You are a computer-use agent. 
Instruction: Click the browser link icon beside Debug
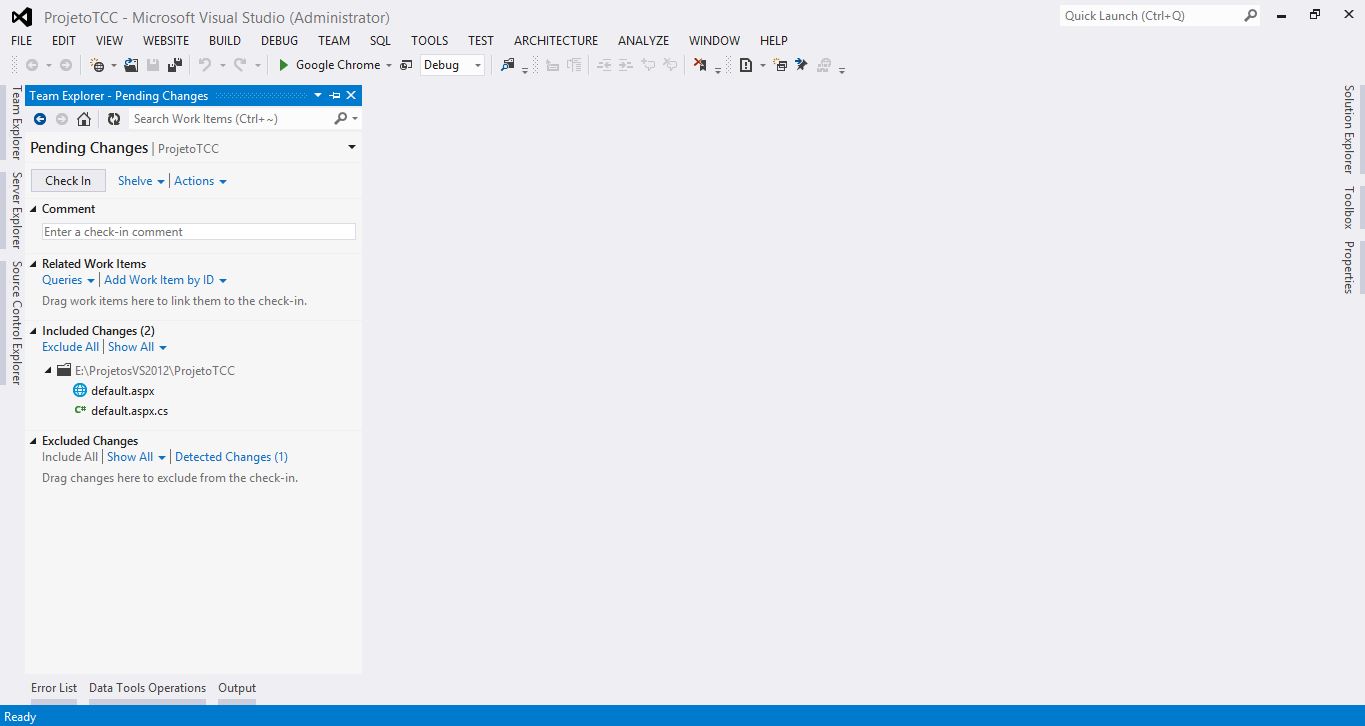tap(406, 65)
